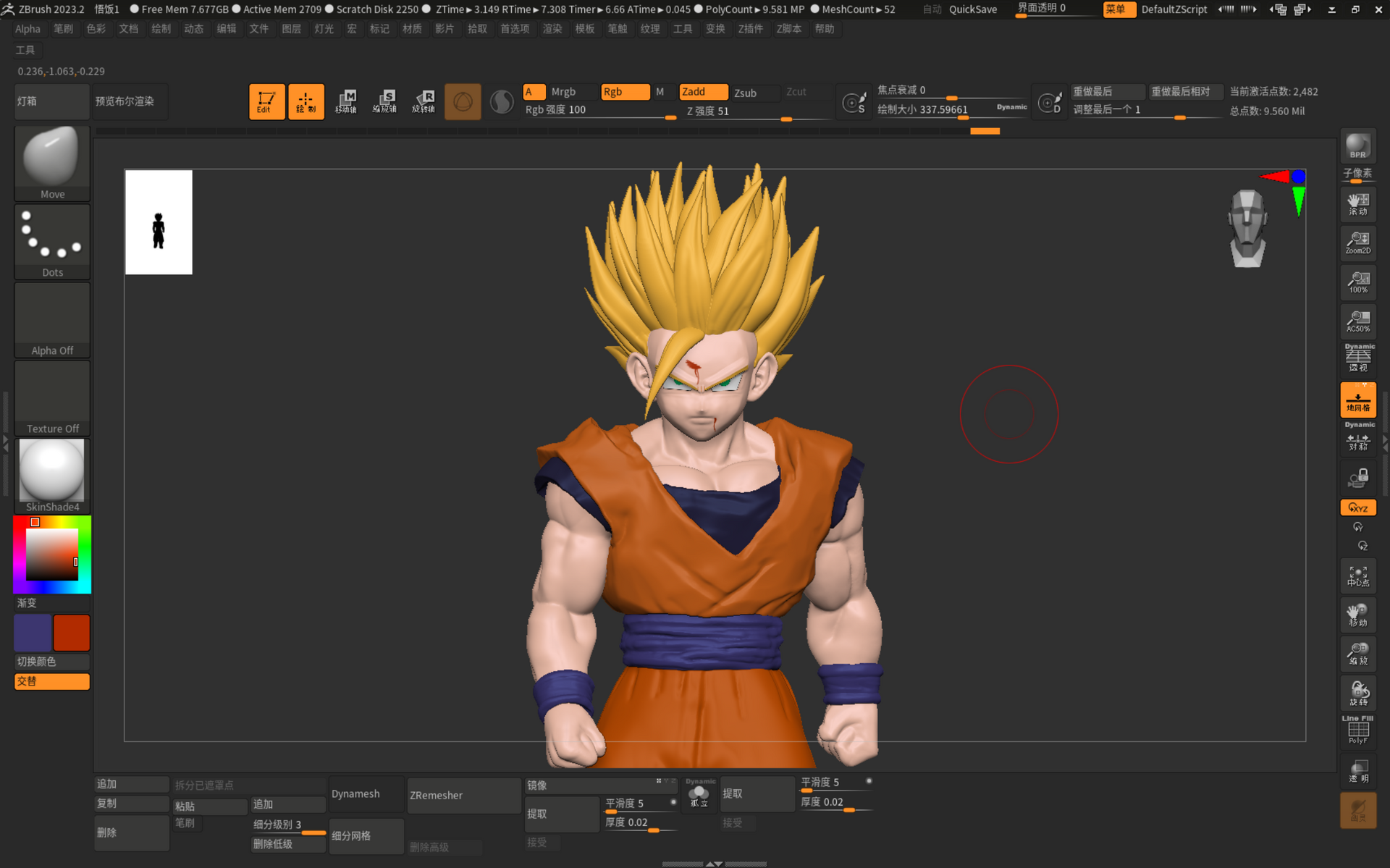
Task: Click the 删除低级 button
Action: click(x=287, y=844)
